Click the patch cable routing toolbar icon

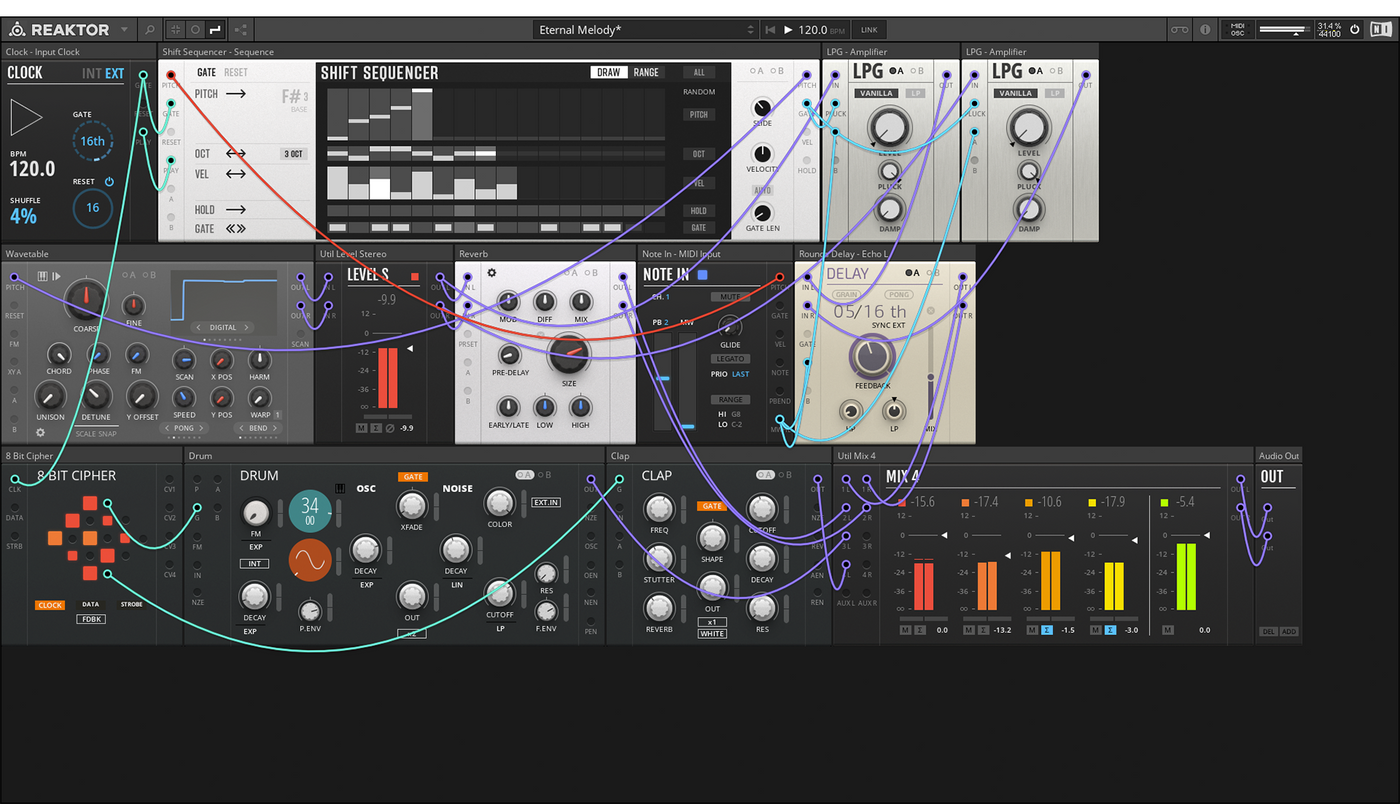[x=215, y=30]
